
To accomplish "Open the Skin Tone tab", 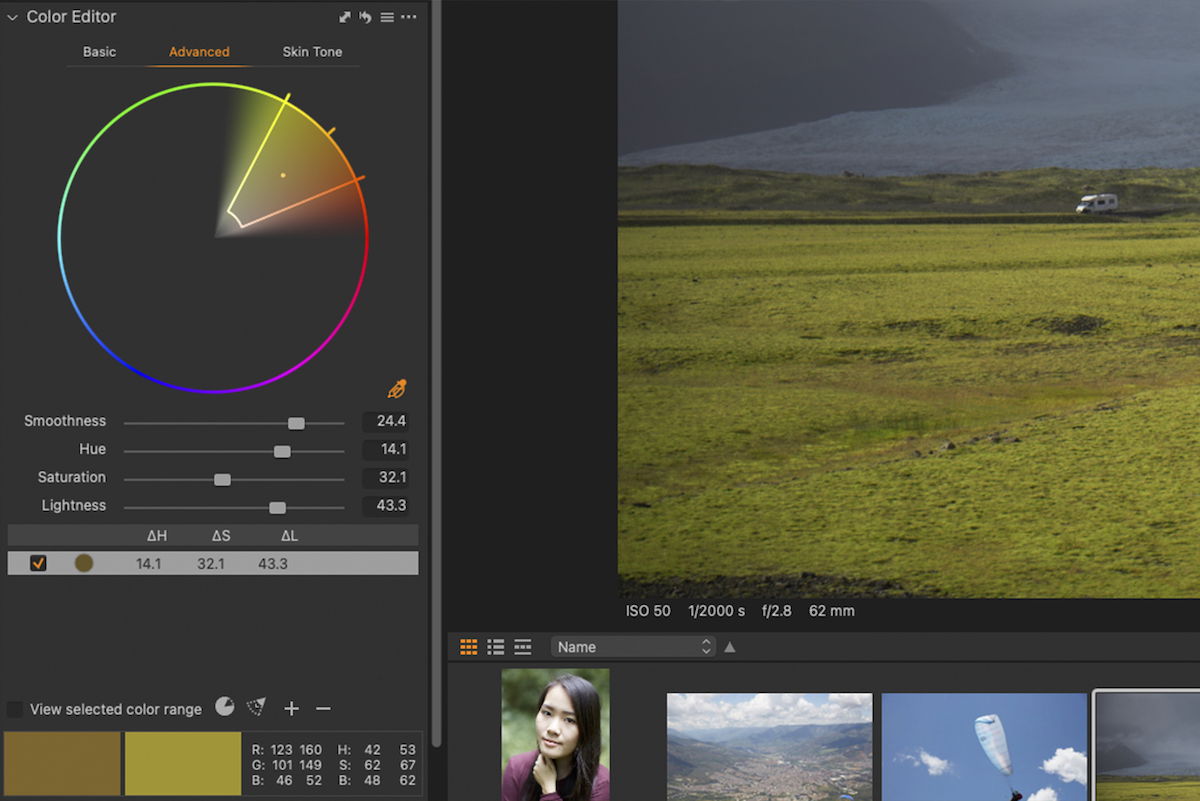I will pos(312,52).
